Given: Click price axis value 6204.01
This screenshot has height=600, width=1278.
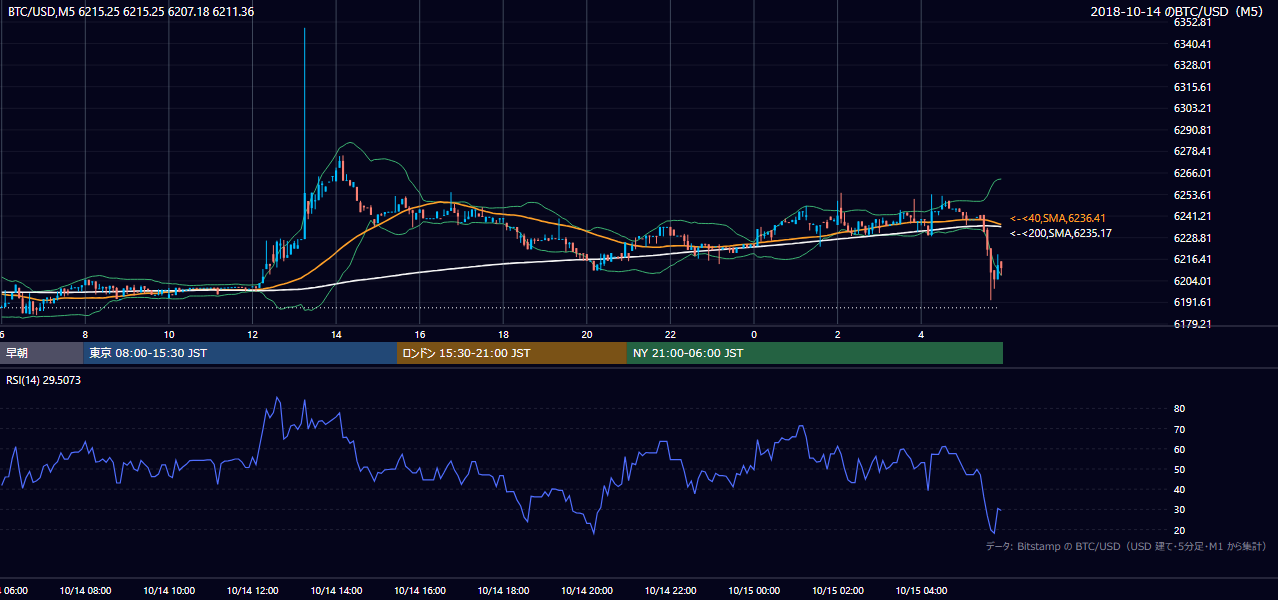Looking at the screenshot, I should tap(1193, 281).
